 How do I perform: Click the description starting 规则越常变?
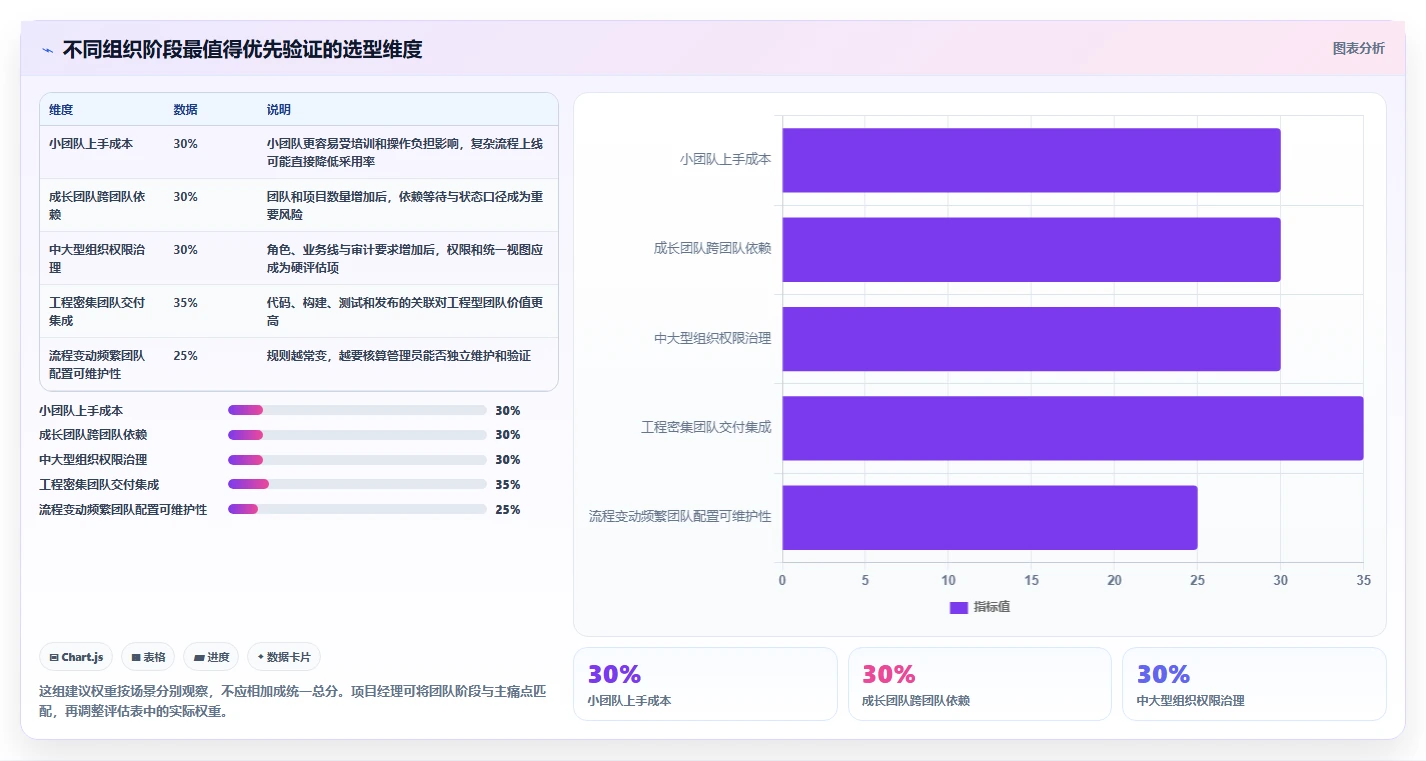(x=399, y=355)
